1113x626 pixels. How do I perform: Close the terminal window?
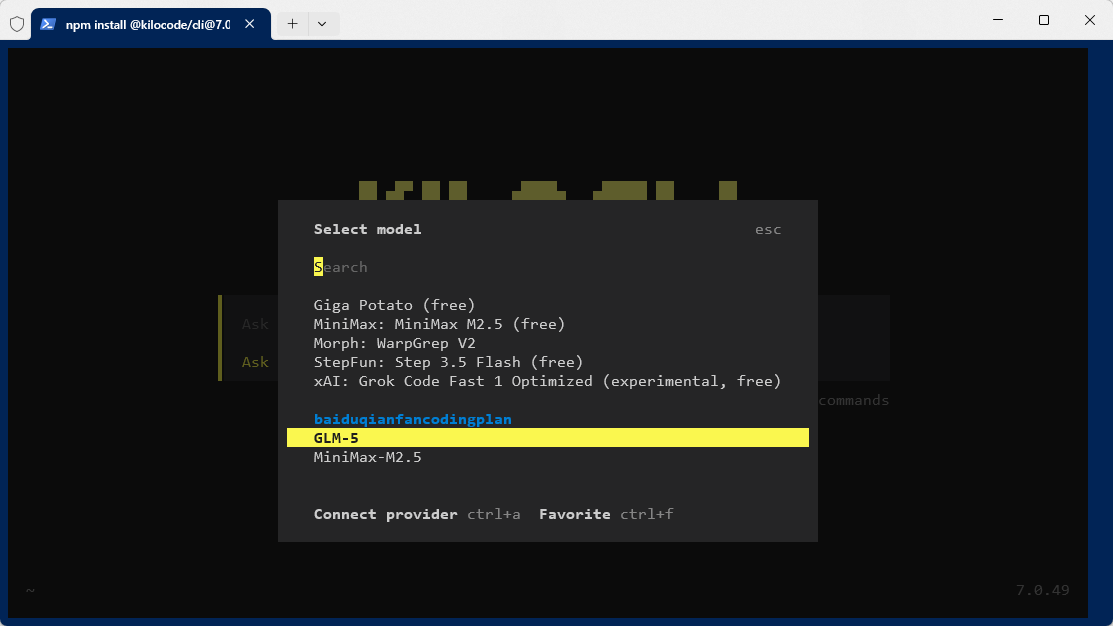1089,20
